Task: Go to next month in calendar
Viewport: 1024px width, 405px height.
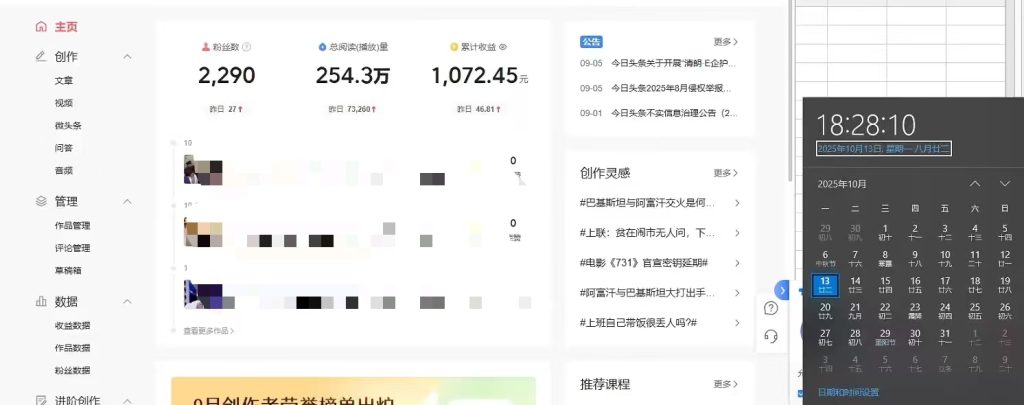Action: click(1004, 184)
